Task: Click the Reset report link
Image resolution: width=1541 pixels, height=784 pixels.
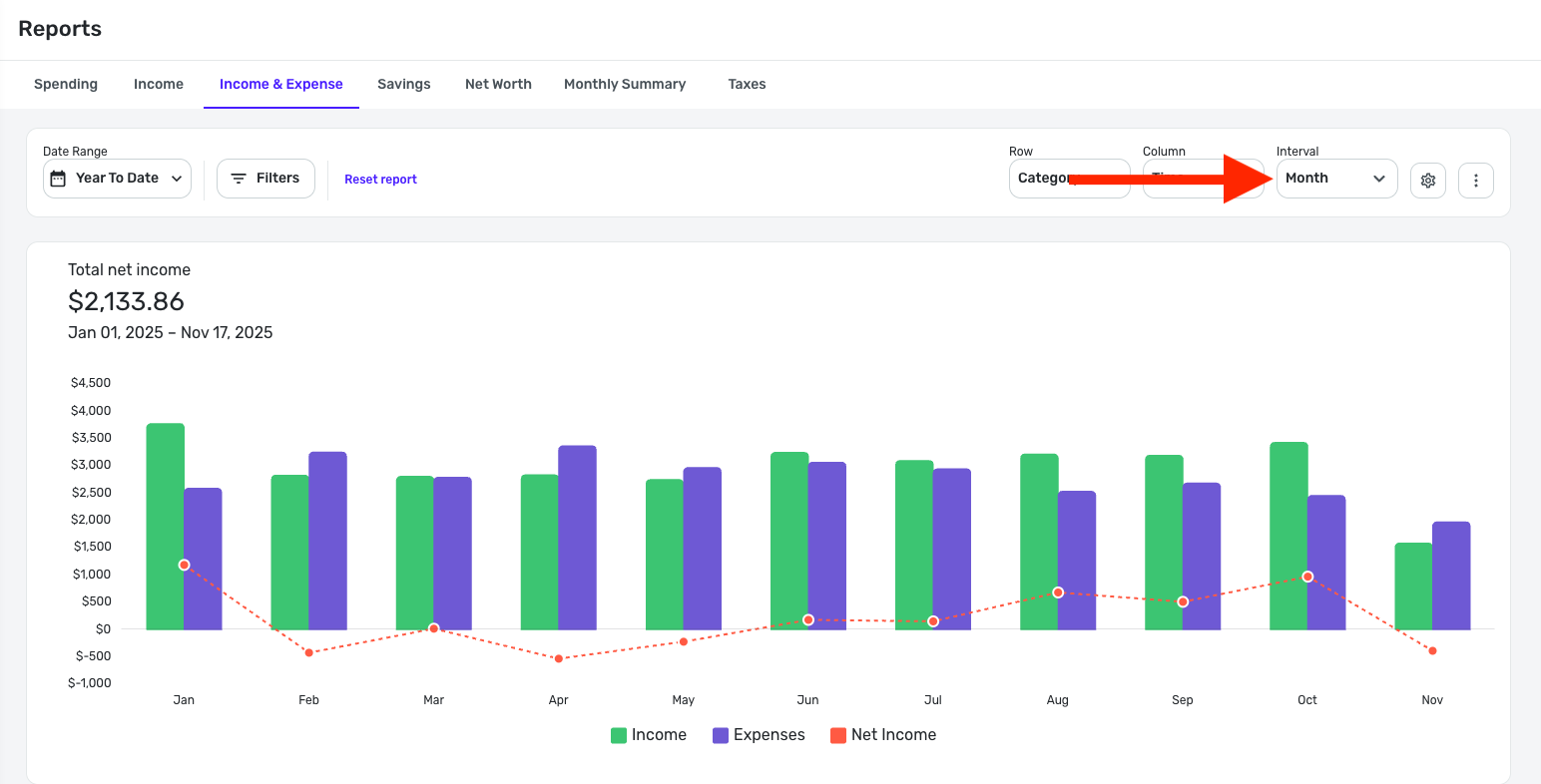Action: (x=380, y=180)
